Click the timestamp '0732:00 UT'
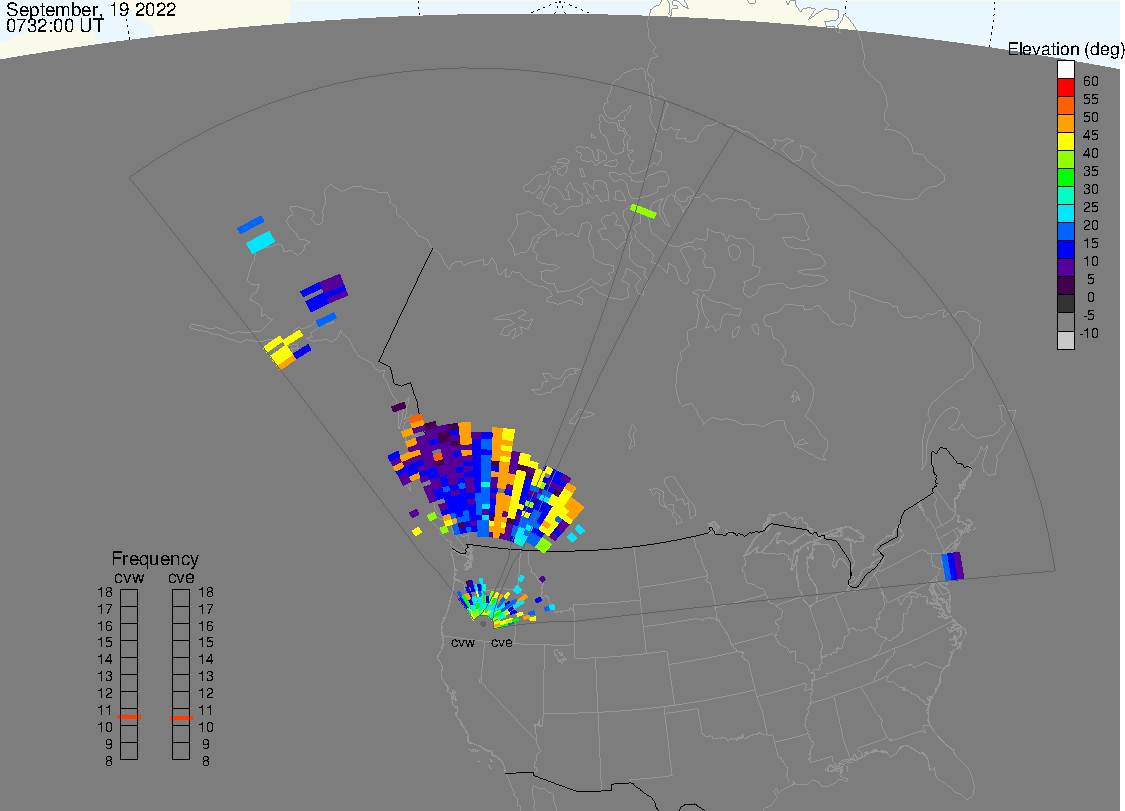The height and width of the screenshot is (811, 1125). [55, 25]
